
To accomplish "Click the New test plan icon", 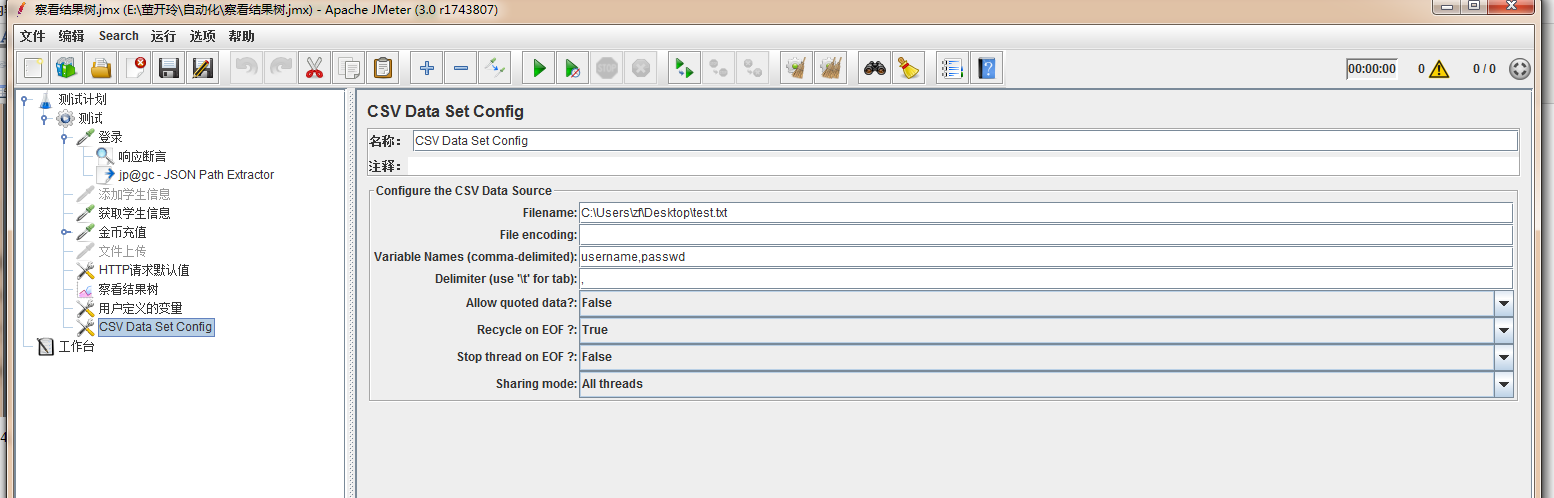I will point(34,68).
